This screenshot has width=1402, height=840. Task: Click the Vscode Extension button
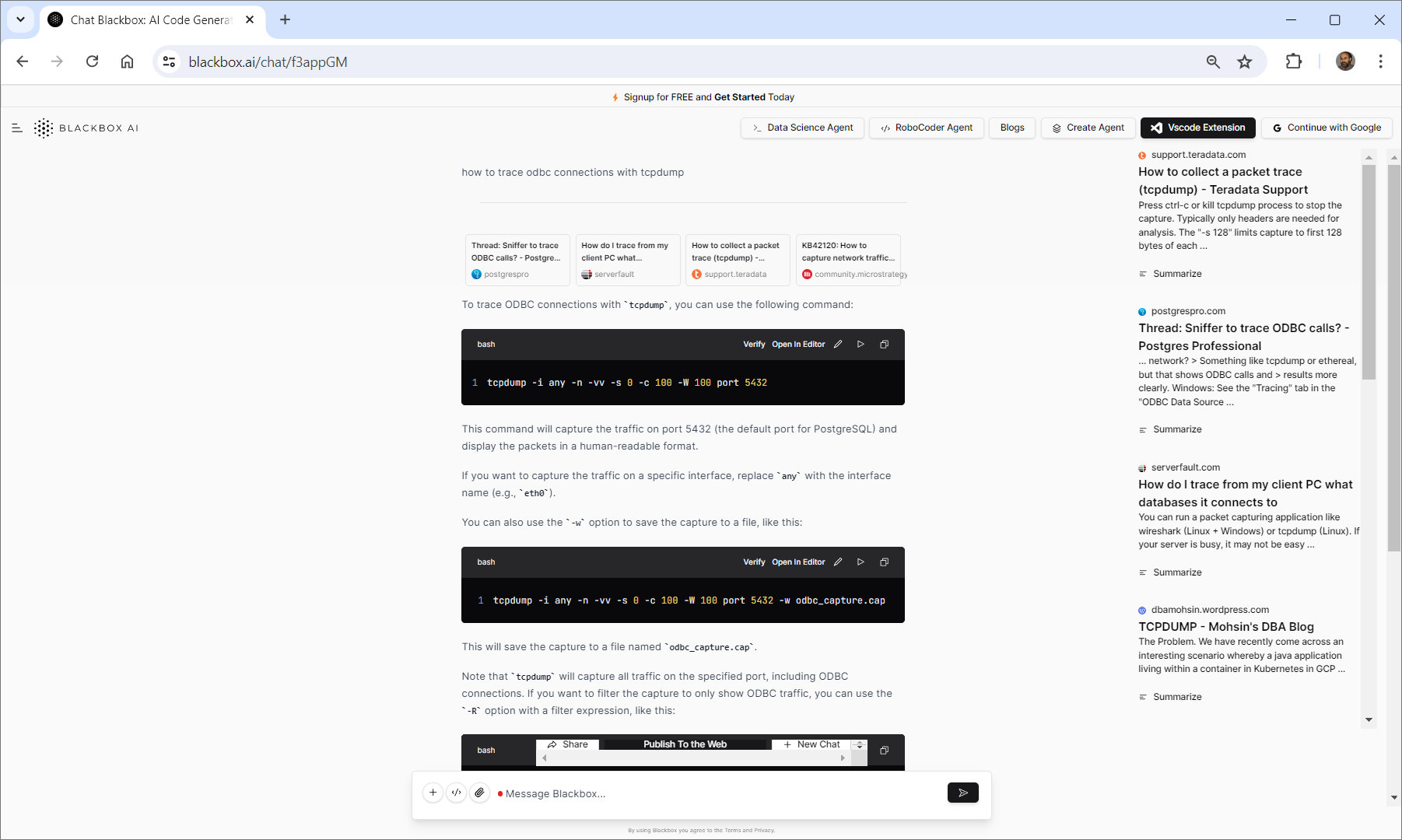(x=1197, y=128)
